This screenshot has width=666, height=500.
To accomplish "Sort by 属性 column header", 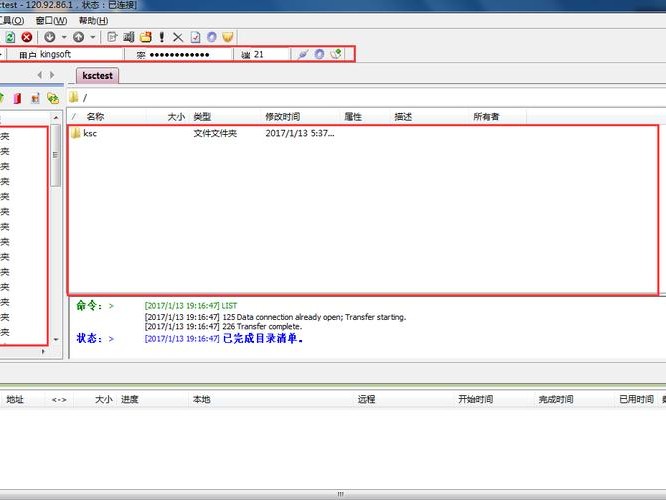I will point(353,117).
